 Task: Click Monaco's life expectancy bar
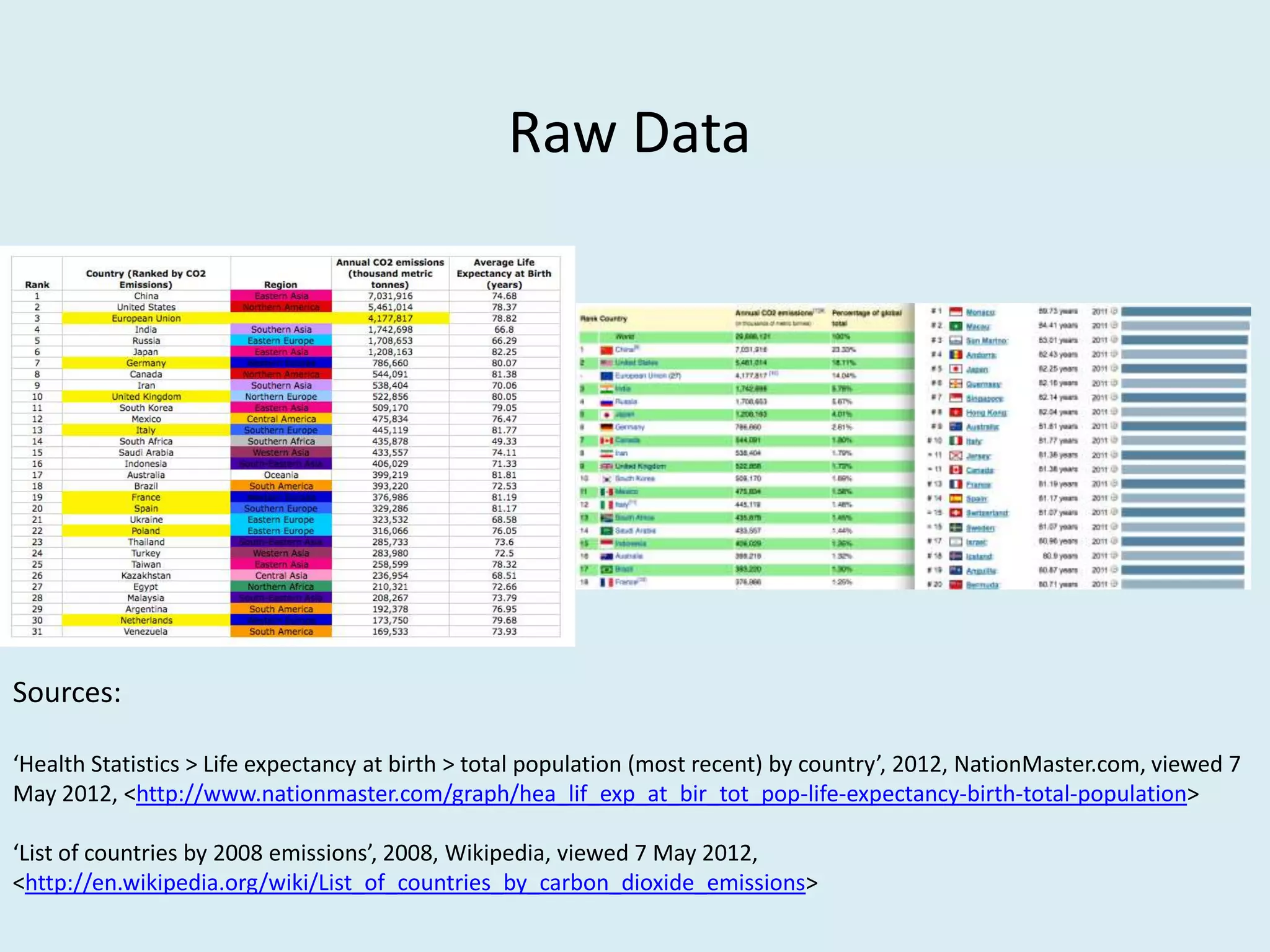coord(1185,311)
